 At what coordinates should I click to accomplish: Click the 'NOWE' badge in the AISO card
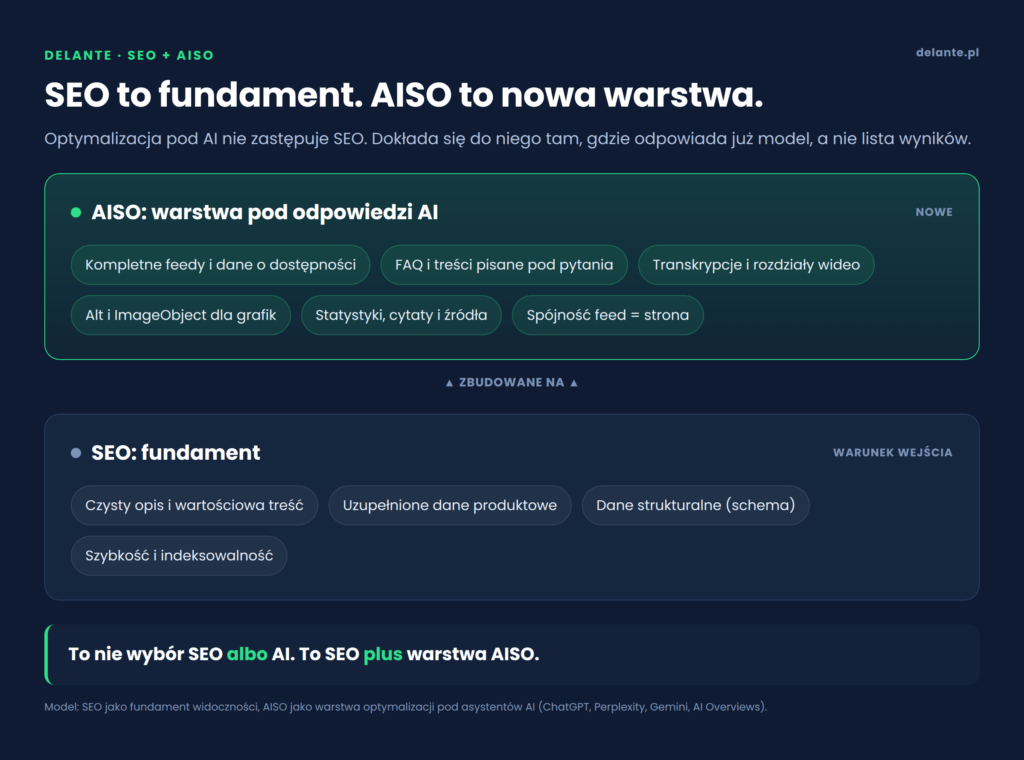tap(934, 212)
